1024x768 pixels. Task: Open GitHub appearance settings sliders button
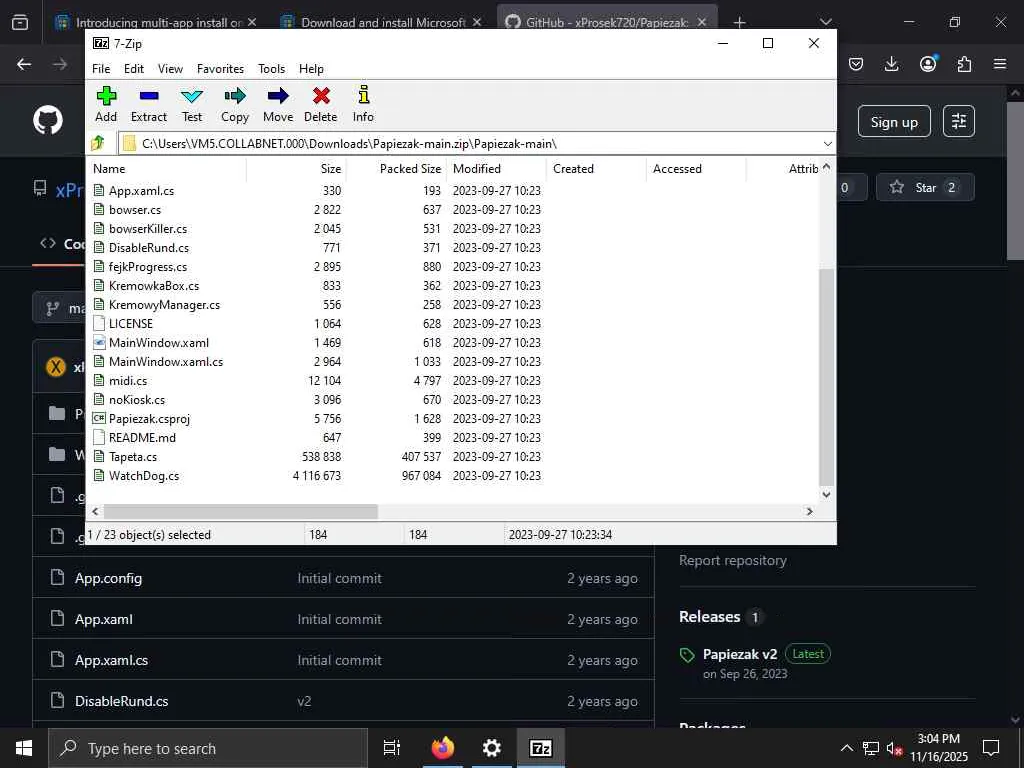[x=959, y=121]
